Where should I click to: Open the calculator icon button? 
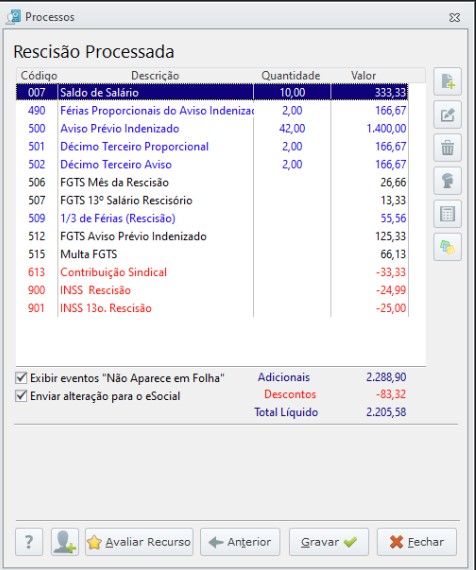(x=447, y=214)
